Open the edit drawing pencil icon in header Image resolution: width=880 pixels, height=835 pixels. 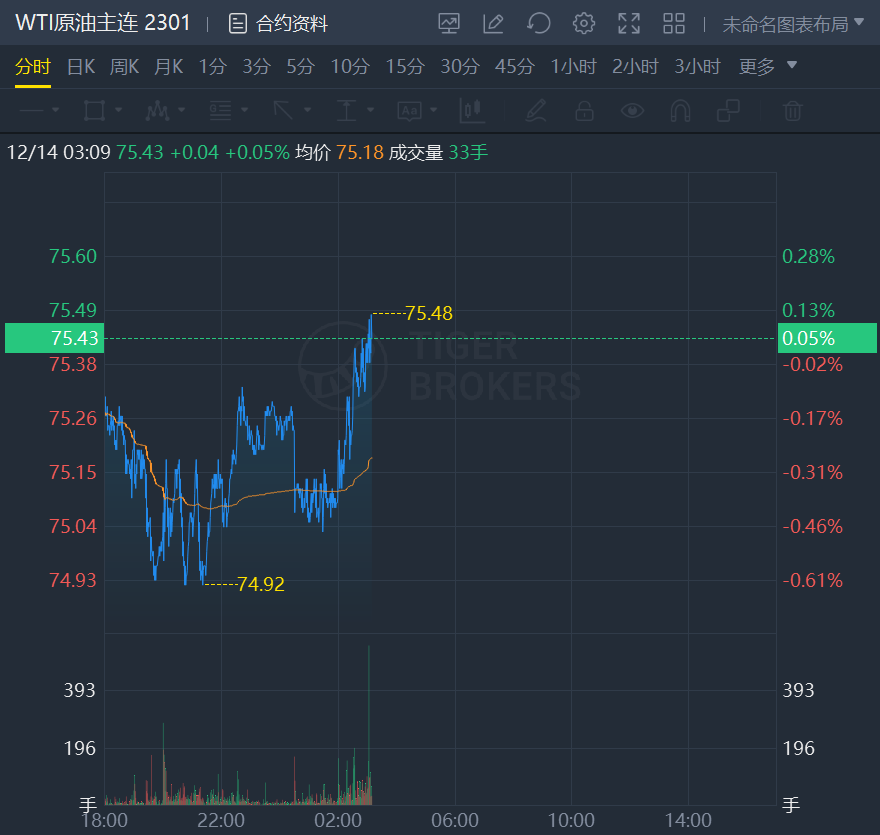[x=493, y=23]
